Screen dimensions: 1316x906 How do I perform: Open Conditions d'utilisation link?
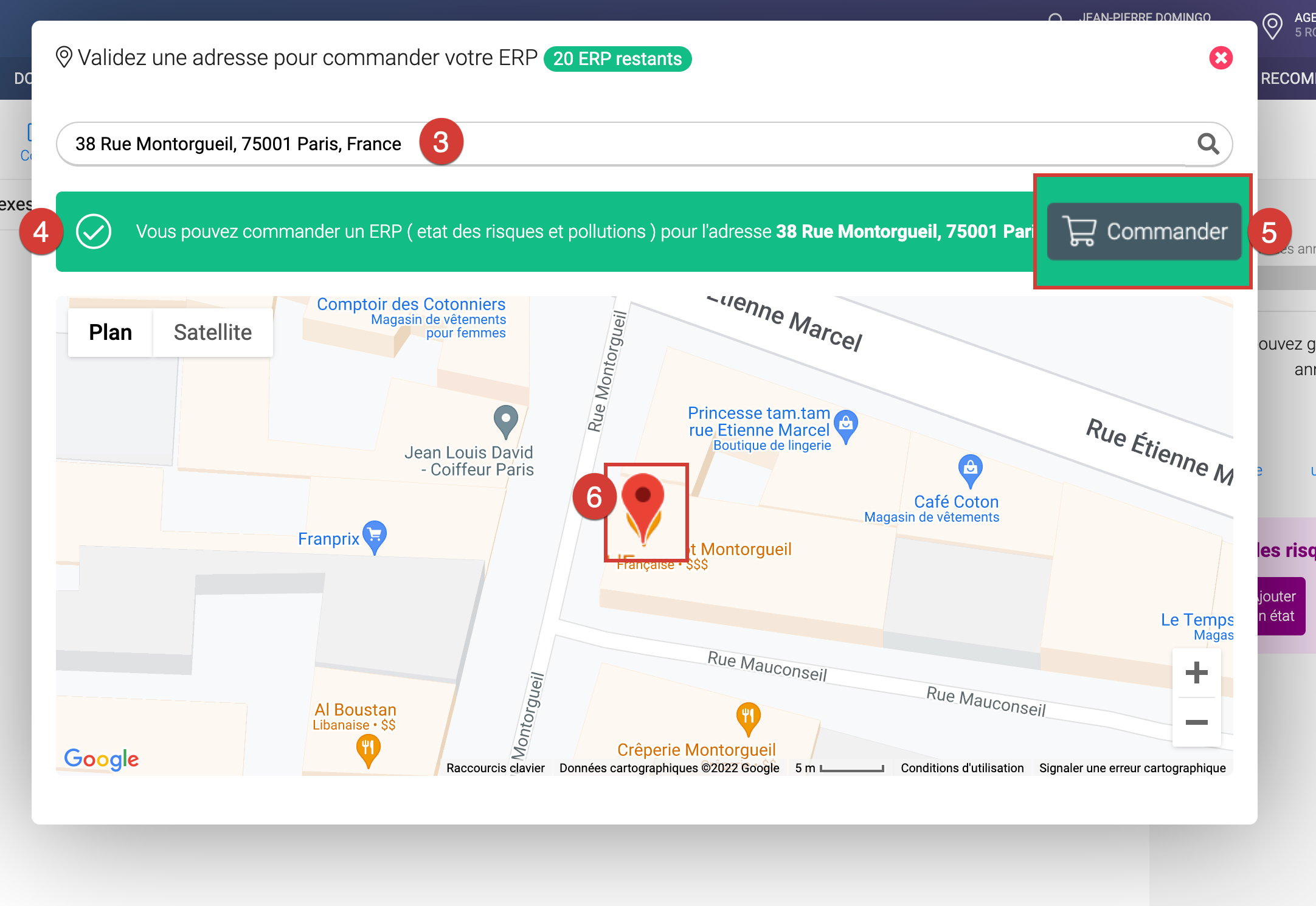[962, 768]
